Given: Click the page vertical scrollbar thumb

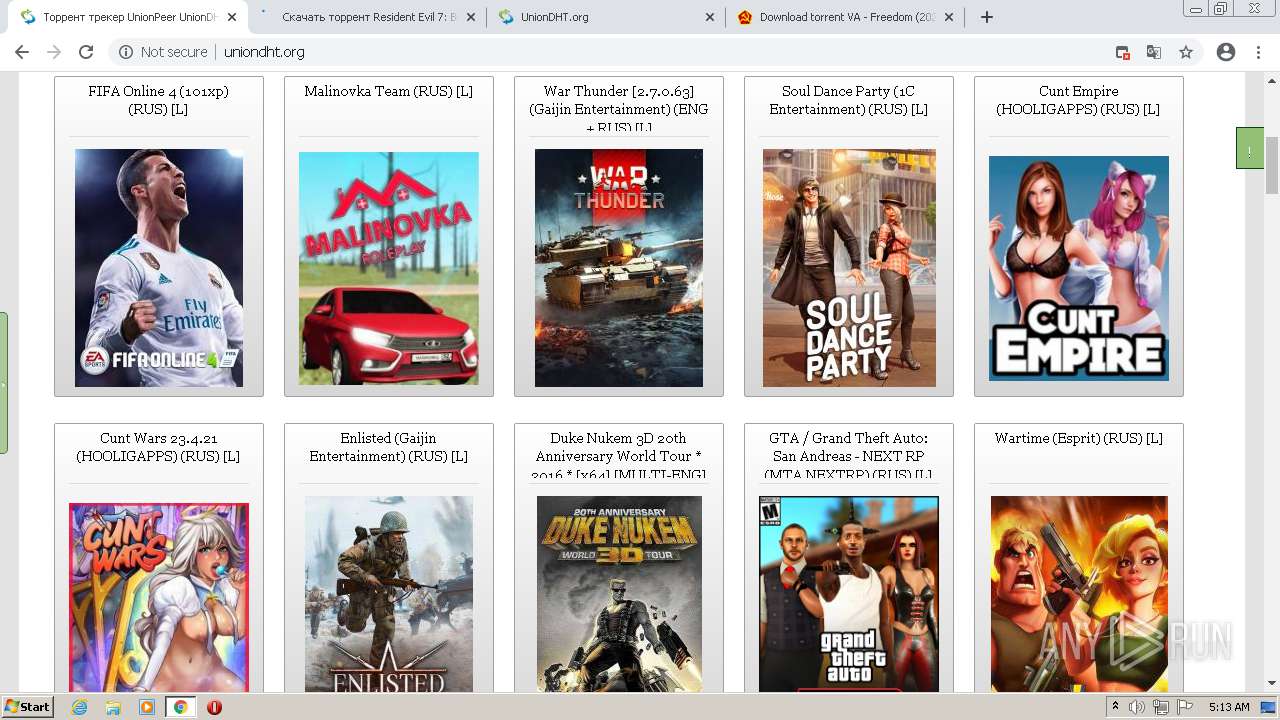Looking at the screenshot, I should click(1272, 165).
